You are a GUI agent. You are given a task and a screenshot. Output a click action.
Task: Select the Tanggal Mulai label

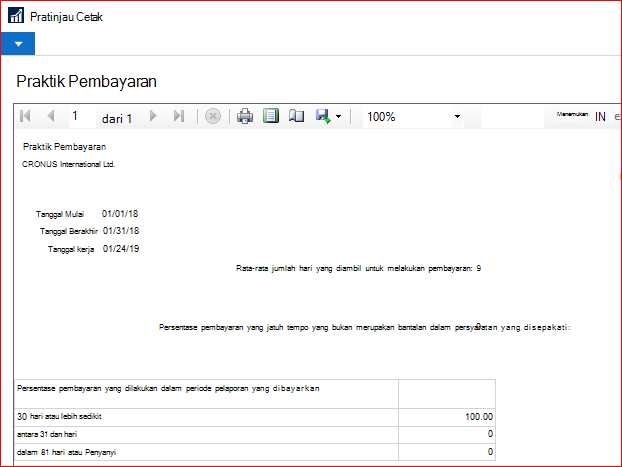(x=60, y=214)
